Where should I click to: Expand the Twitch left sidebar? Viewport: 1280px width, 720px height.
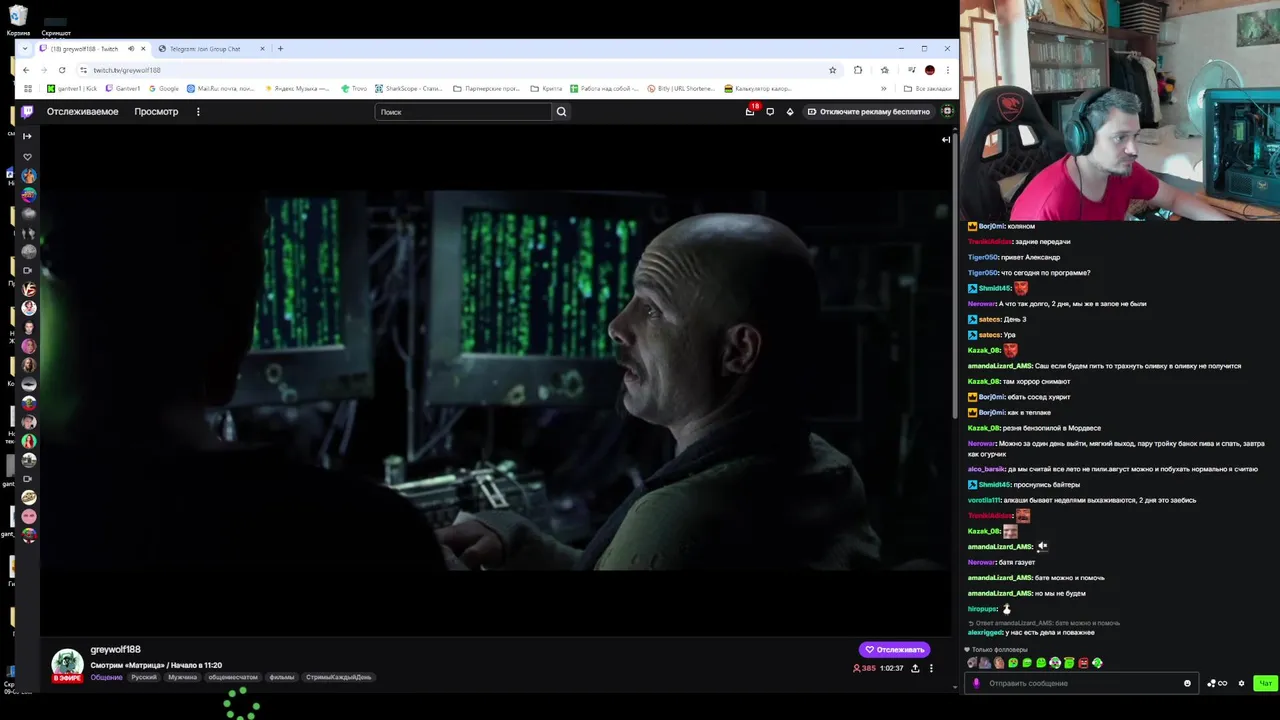point(28,136)
